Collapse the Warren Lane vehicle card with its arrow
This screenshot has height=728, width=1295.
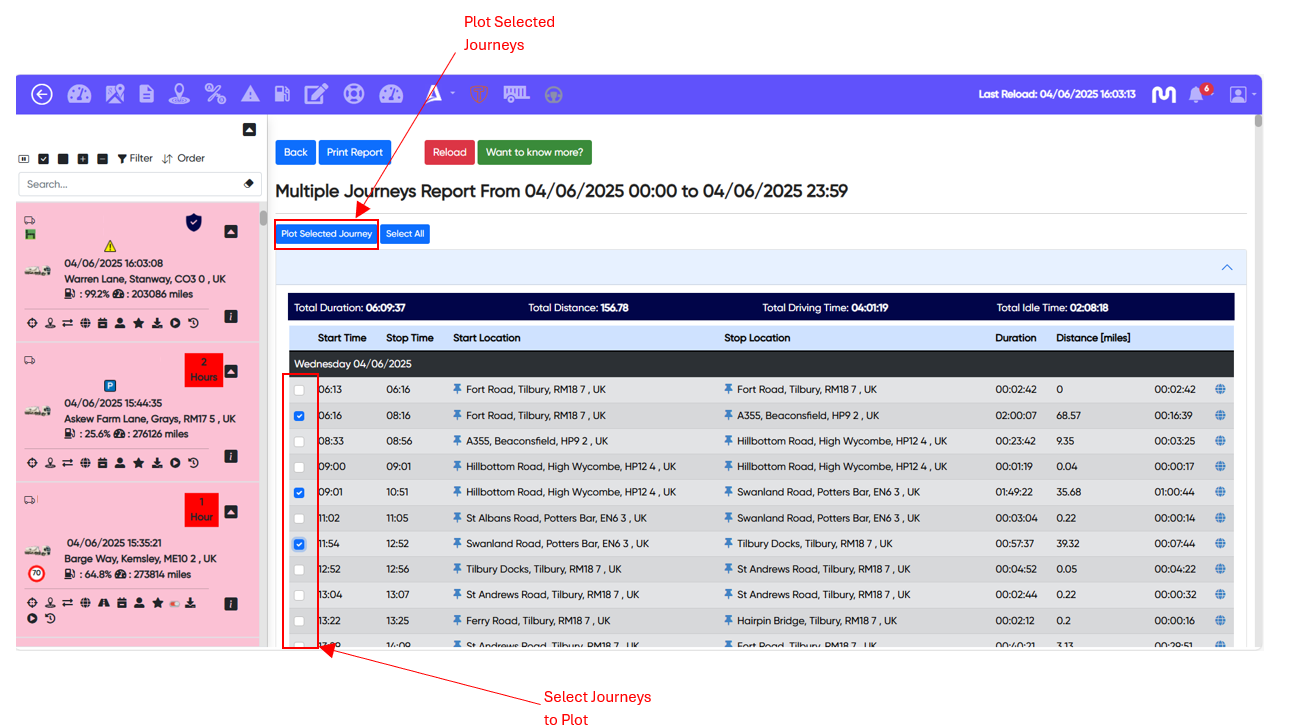click(x=231, y=231)
